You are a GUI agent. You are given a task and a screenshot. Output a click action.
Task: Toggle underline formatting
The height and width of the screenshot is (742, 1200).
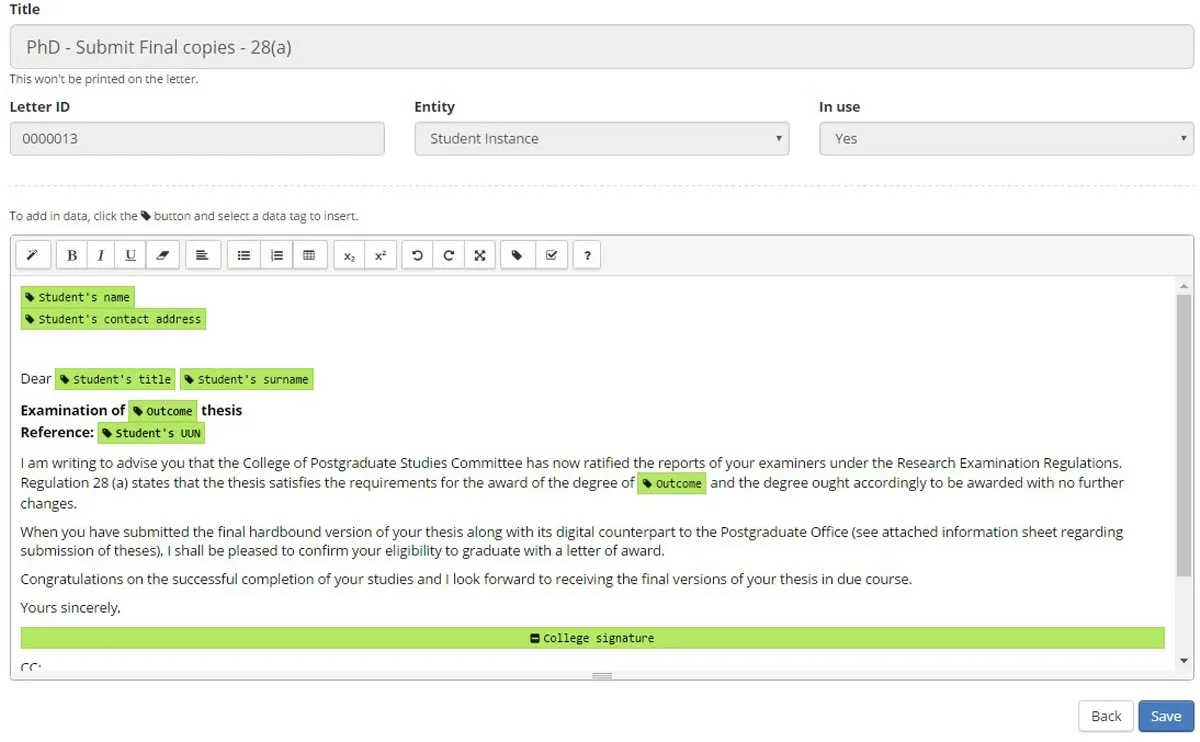[130, 256]
